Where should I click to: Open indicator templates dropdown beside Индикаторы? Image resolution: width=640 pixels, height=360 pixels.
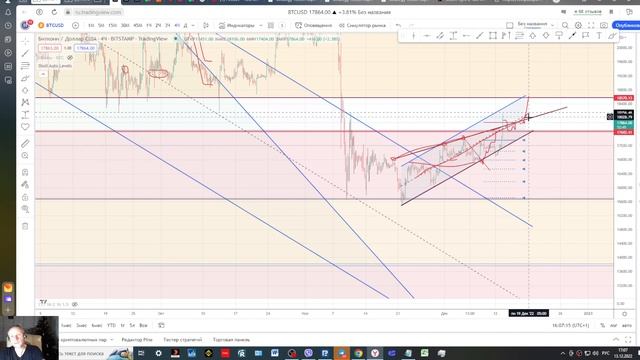[x=260, y=25]
